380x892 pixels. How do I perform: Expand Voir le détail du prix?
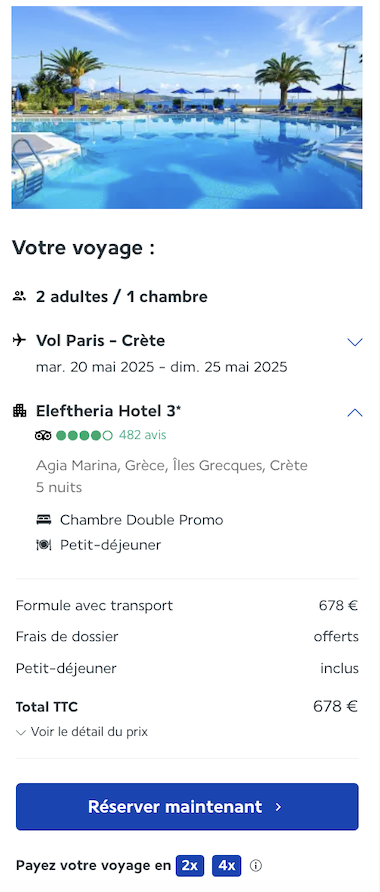point(82,732)
